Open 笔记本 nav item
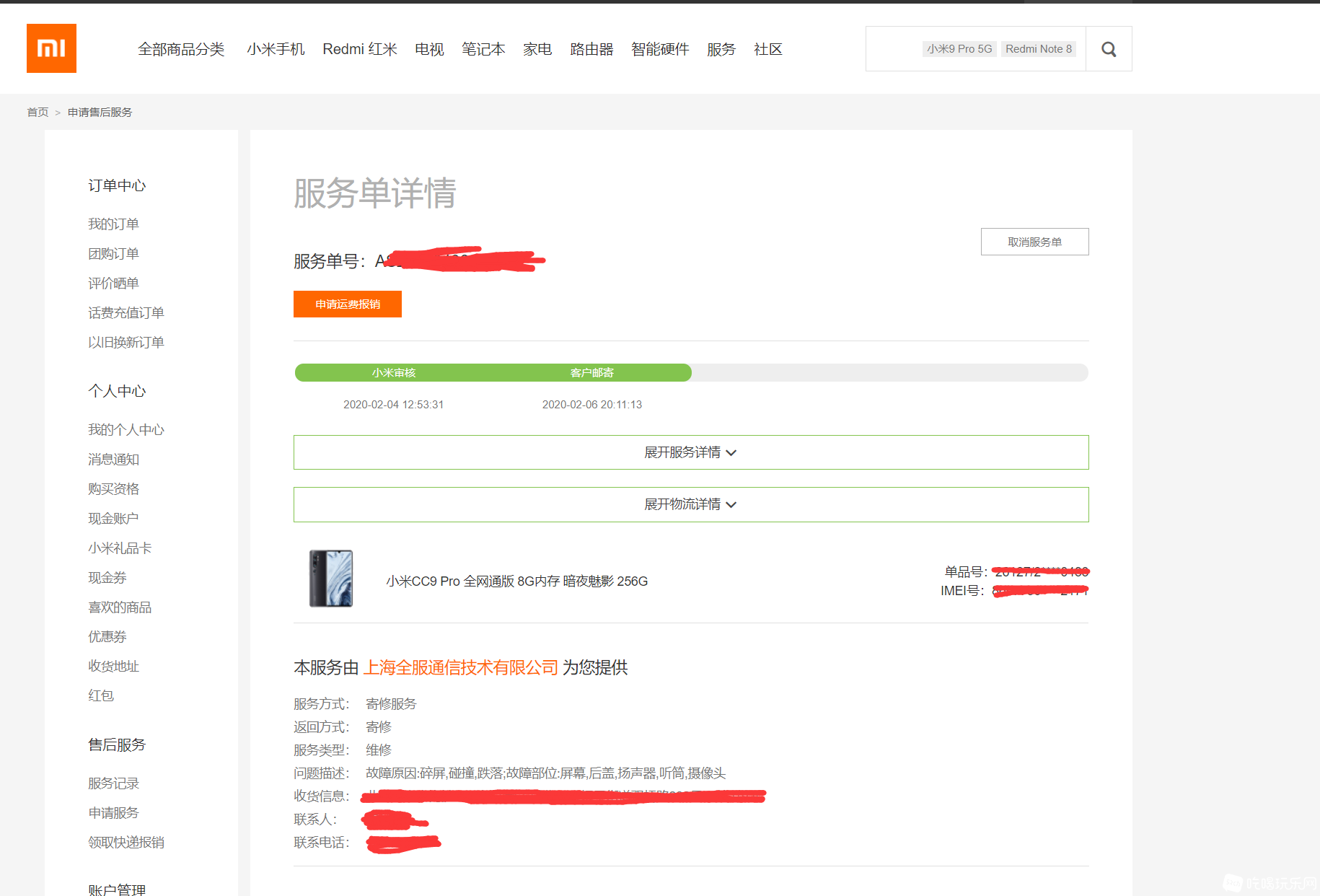Screen dimensions: 1320x896 point(483,49)
